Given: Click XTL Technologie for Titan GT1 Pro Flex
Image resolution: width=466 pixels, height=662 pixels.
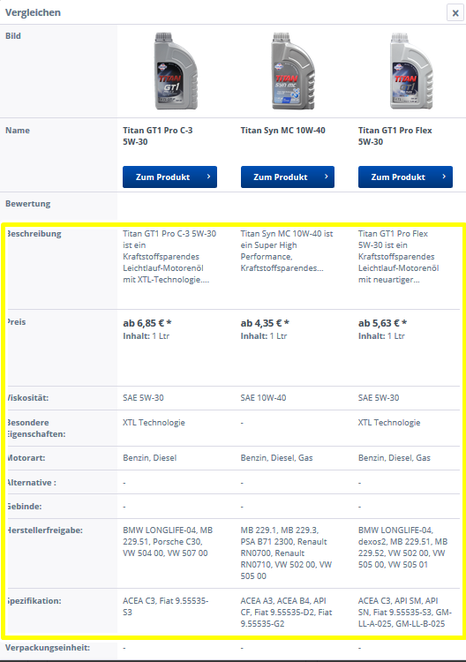Looking at the screenshot, I should [389, 423].
